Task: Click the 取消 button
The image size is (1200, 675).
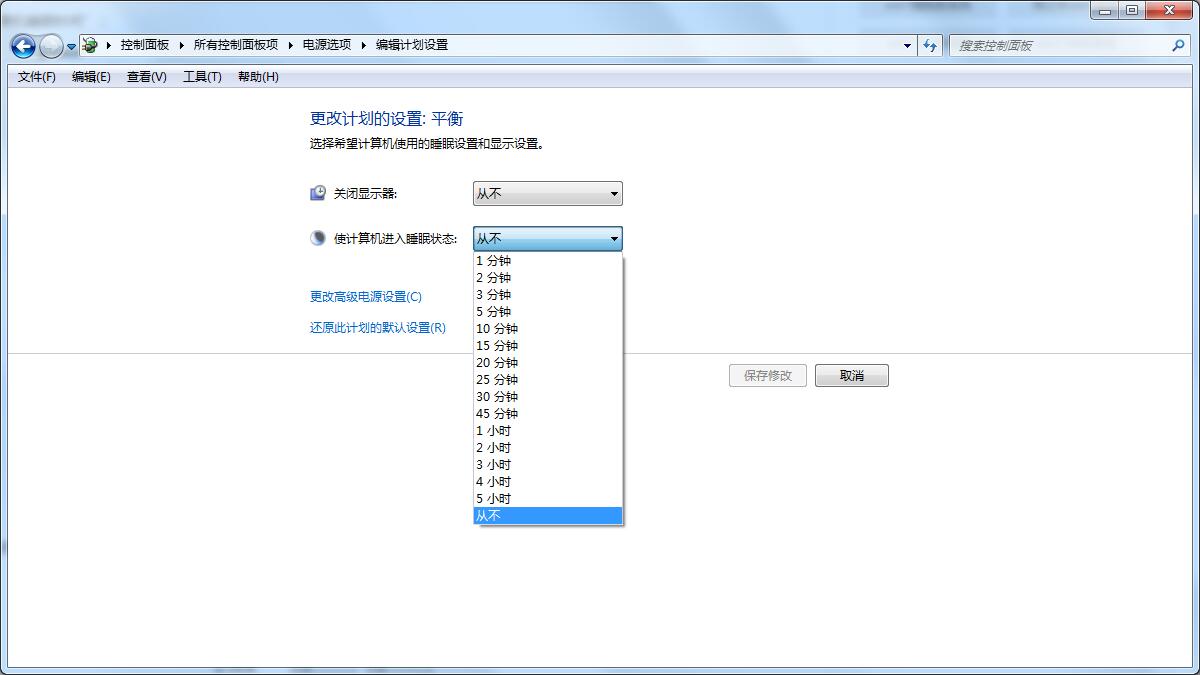Action: coord(851,375)
